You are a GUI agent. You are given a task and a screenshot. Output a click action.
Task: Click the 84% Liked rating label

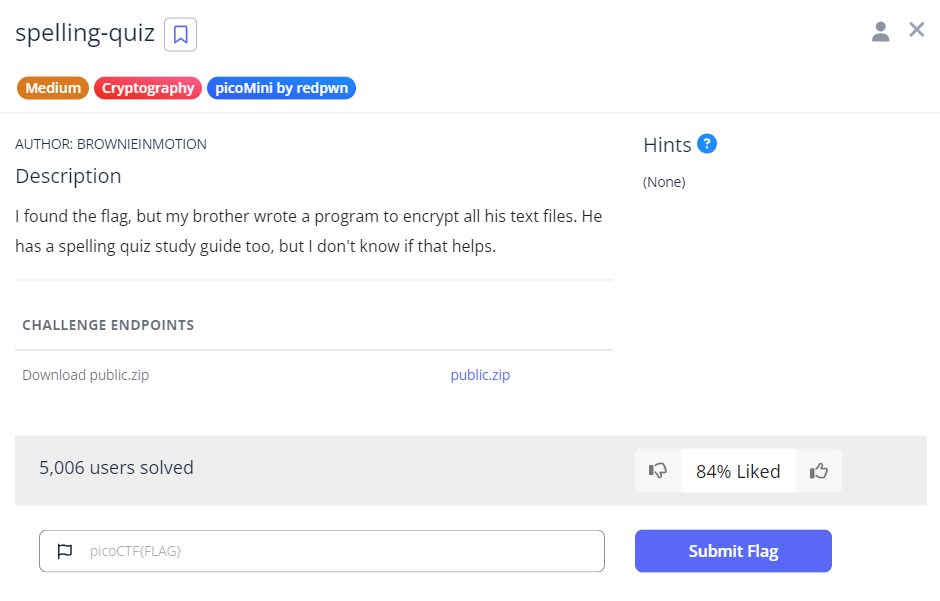pyautogui.click(x=738, y=472)
